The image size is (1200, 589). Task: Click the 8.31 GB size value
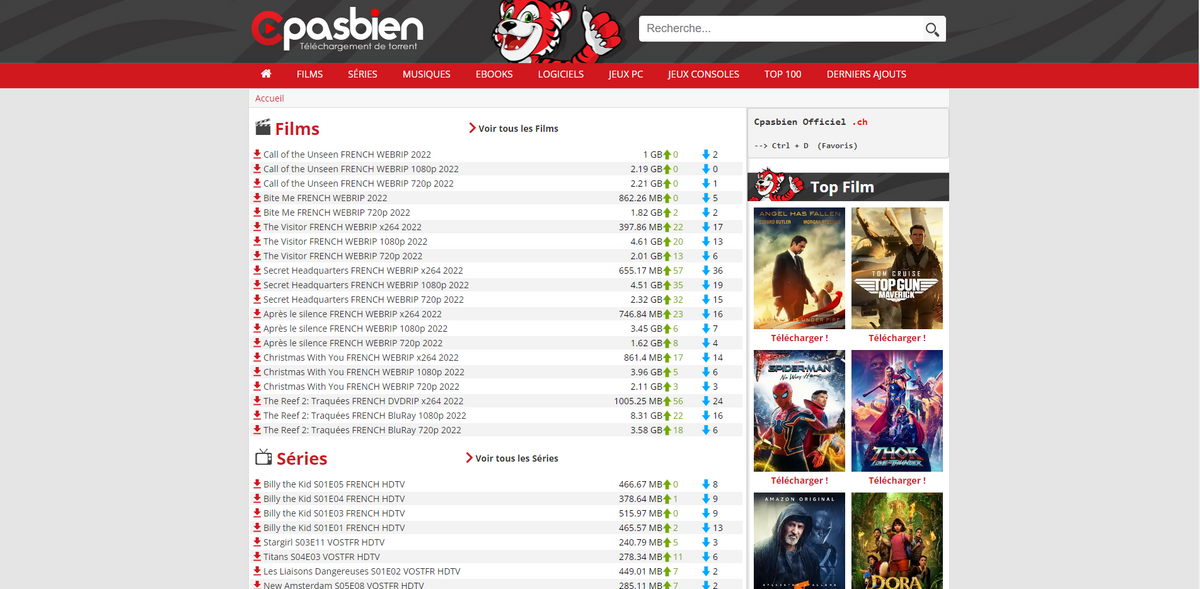coord(646,416)
